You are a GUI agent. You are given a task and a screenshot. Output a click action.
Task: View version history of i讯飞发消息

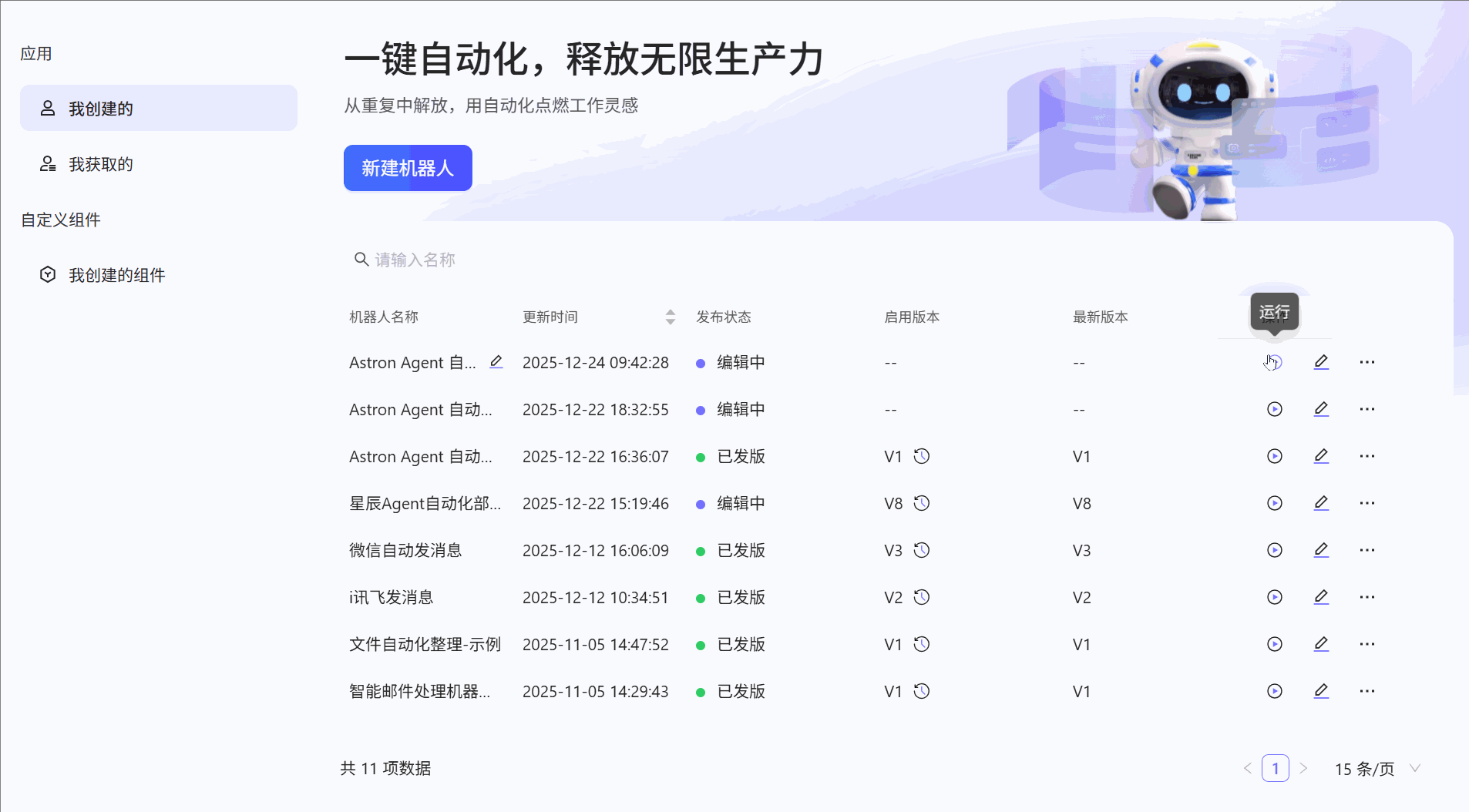click(922, 597)
